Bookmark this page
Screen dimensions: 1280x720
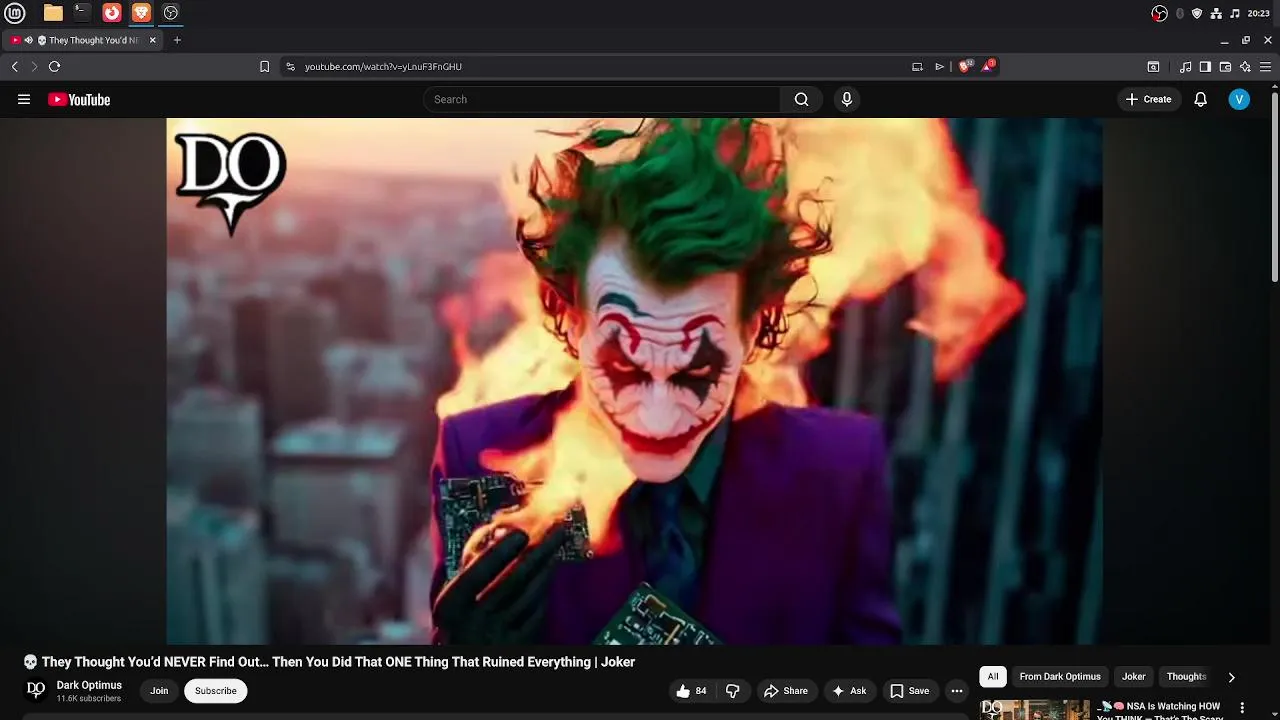[264, 67]
